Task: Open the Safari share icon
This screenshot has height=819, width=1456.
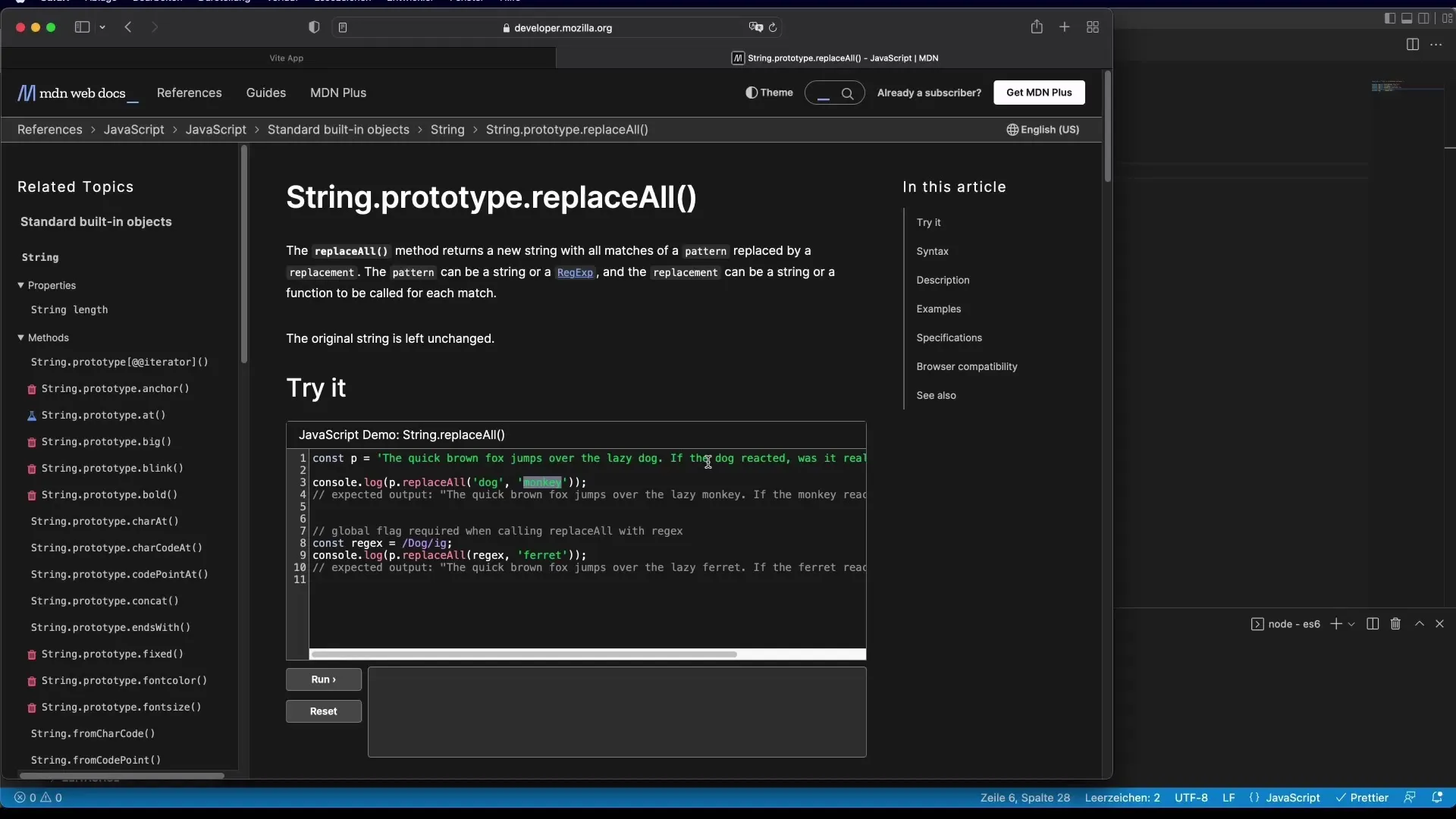Action: point(1037,27)
